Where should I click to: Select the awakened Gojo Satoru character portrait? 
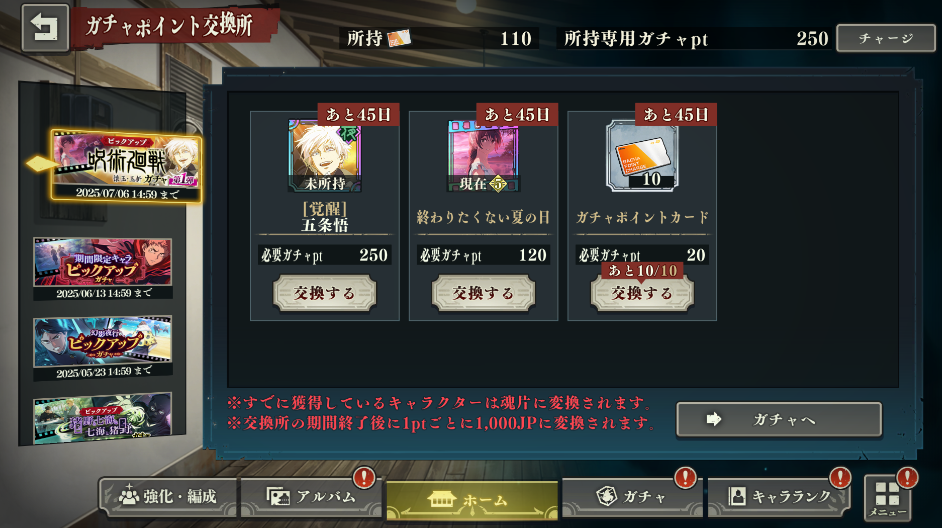(324, 155)
